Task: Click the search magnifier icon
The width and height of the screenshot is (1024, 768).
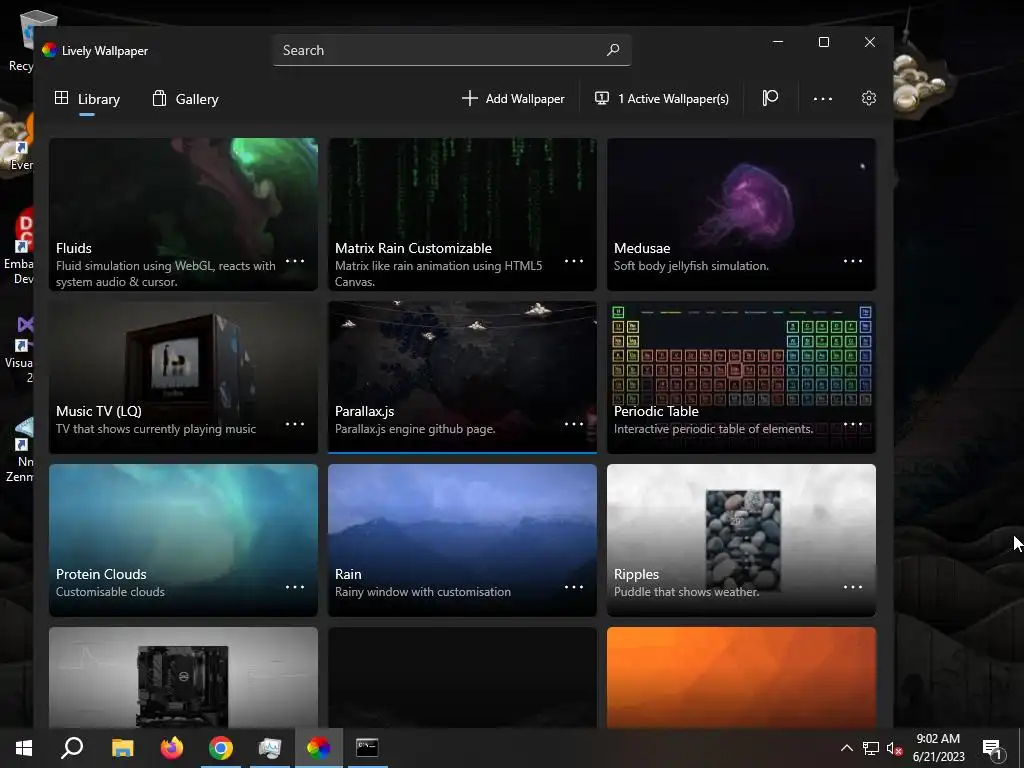Action: point(613,50)
